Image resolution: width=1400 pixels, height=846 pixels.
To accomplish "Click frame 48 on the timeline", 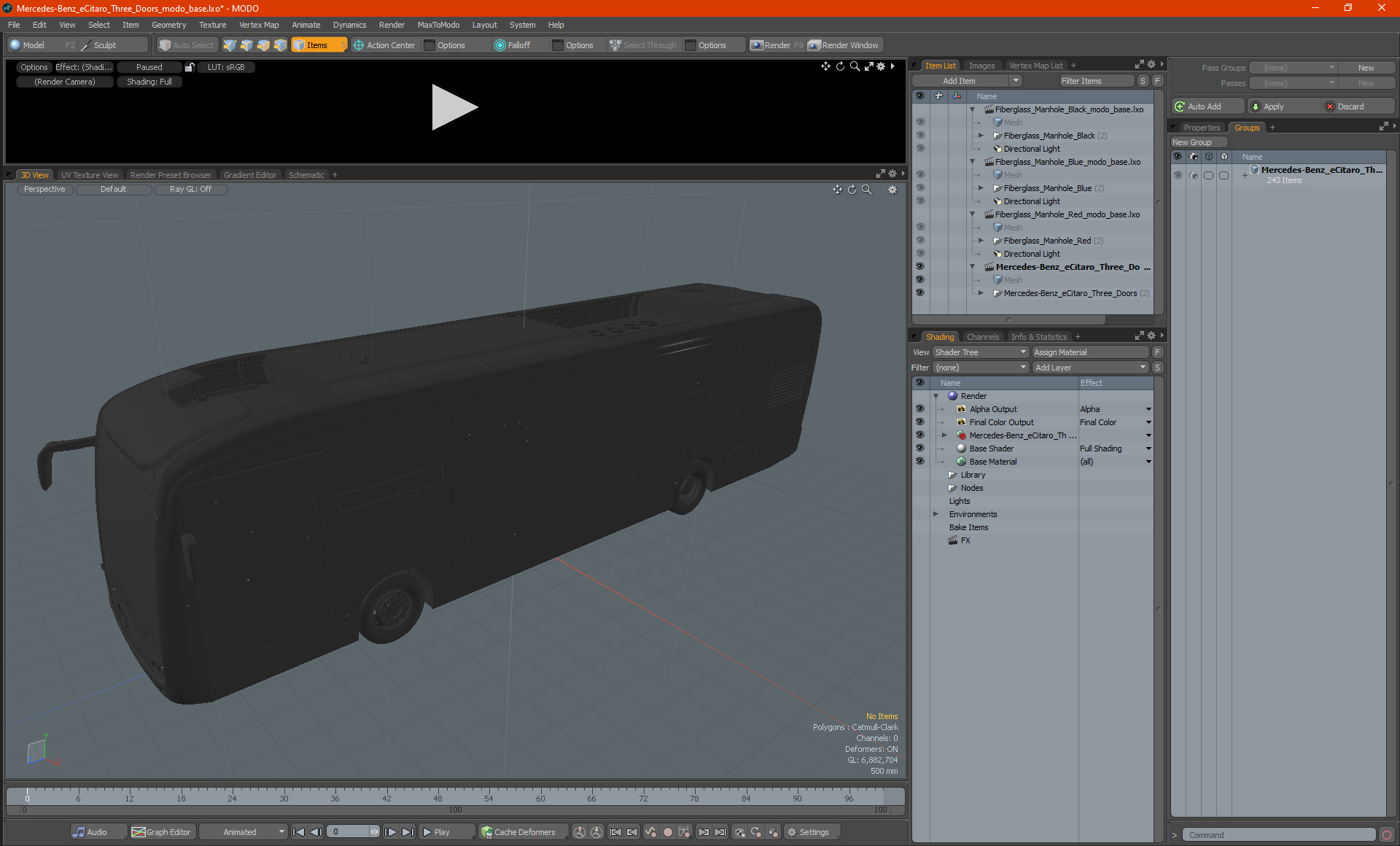I will [x=437, y=793].
